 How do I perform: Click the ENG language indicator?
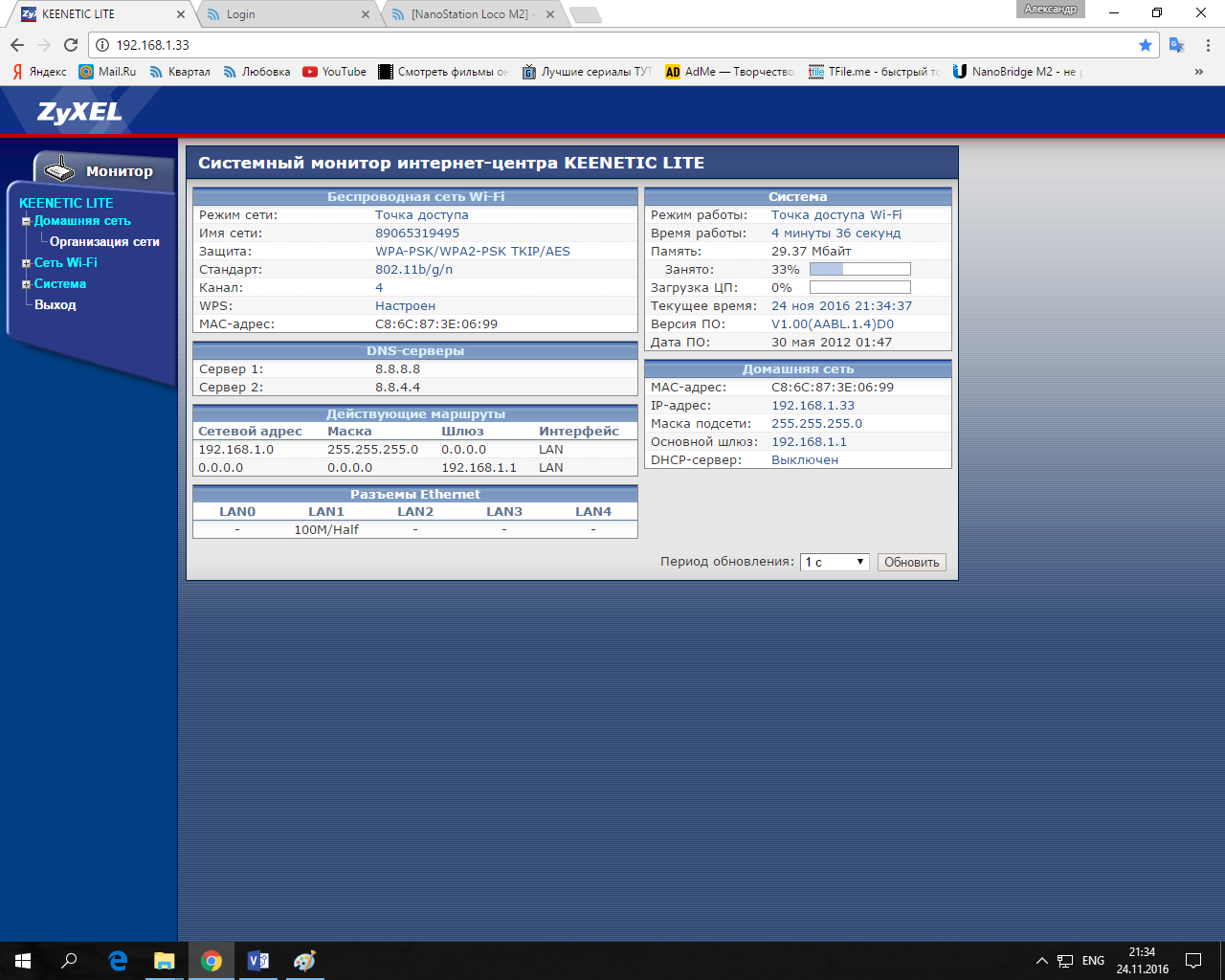click(1093, 961)
